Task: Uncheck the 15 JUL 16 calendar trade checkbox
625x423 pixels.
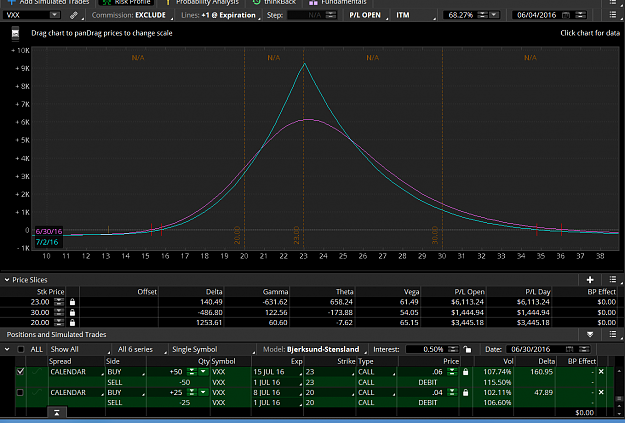Action: (20, 372)
